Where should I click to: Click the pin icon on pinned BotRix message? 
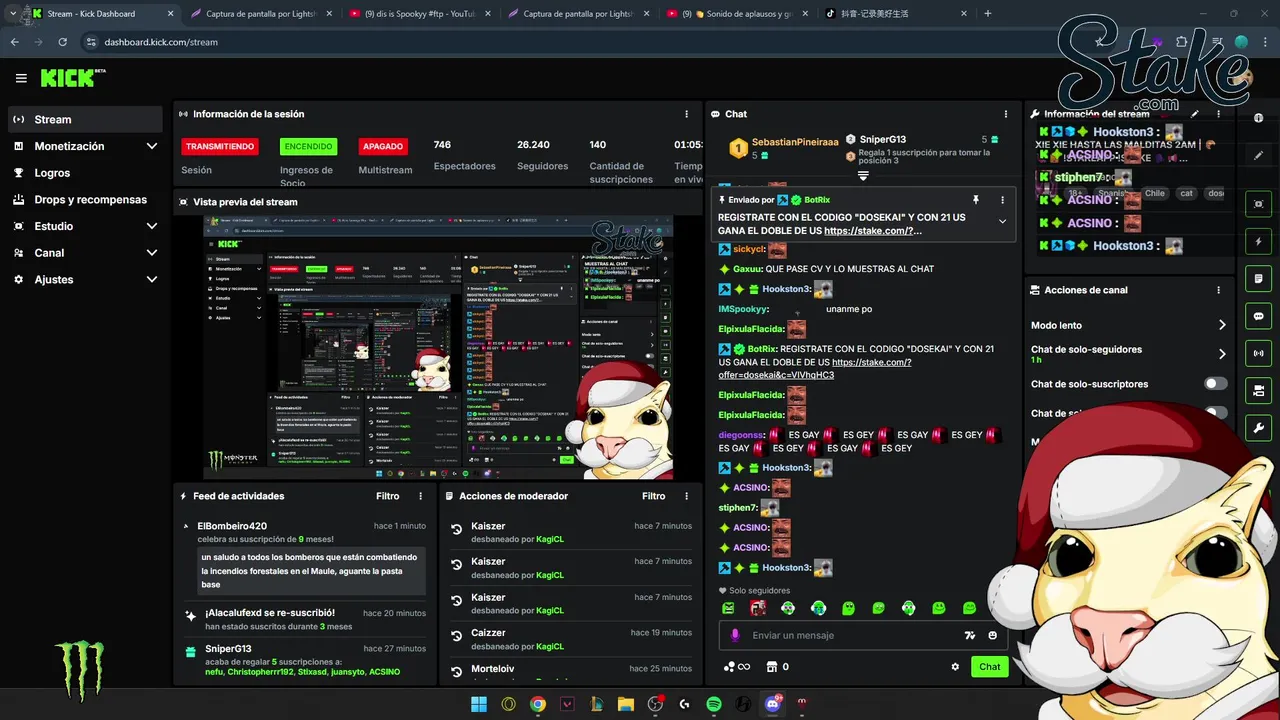coord(975,200)
